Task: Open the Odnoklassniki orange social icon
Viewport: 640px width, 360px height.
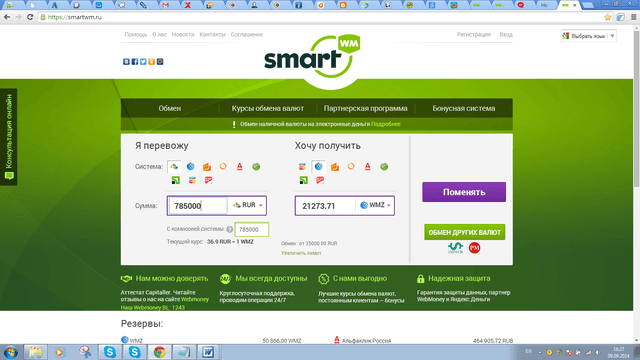Action: coord(151,62)
